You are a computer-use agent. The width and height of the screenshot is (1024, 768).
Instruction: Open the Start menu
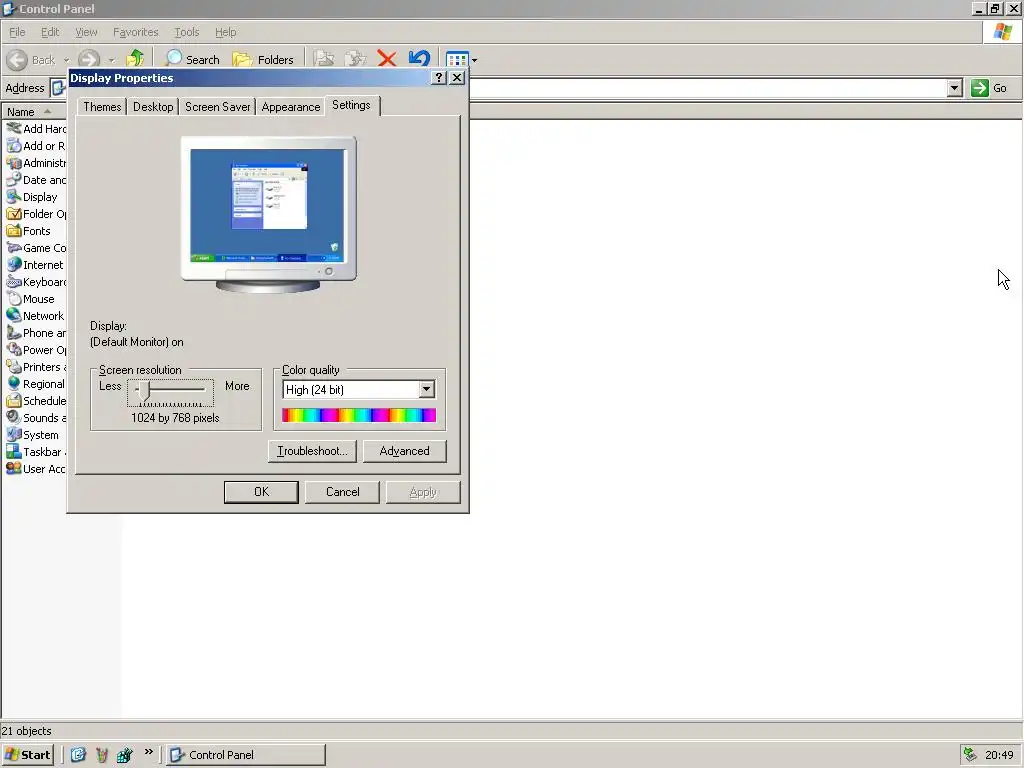click(27, 754)
